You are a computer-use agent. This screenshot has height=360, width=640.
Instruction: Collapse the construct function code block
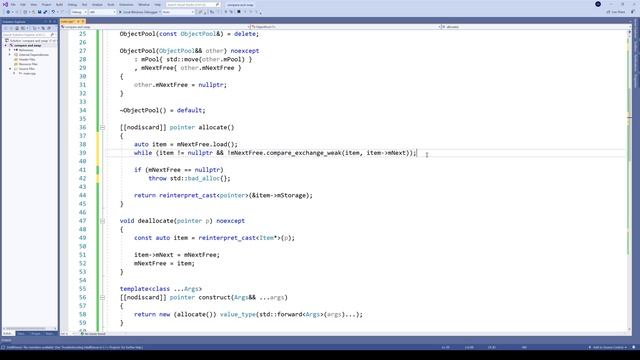pyautogui.click(x=102, y=298)
